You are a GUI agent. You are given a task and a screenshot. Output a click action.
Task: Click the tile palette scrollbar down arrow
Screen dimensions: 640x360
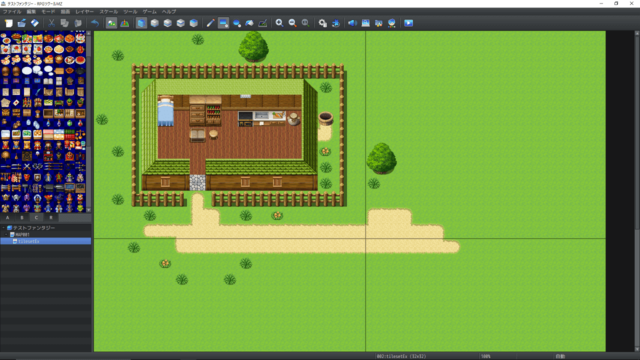89,210
